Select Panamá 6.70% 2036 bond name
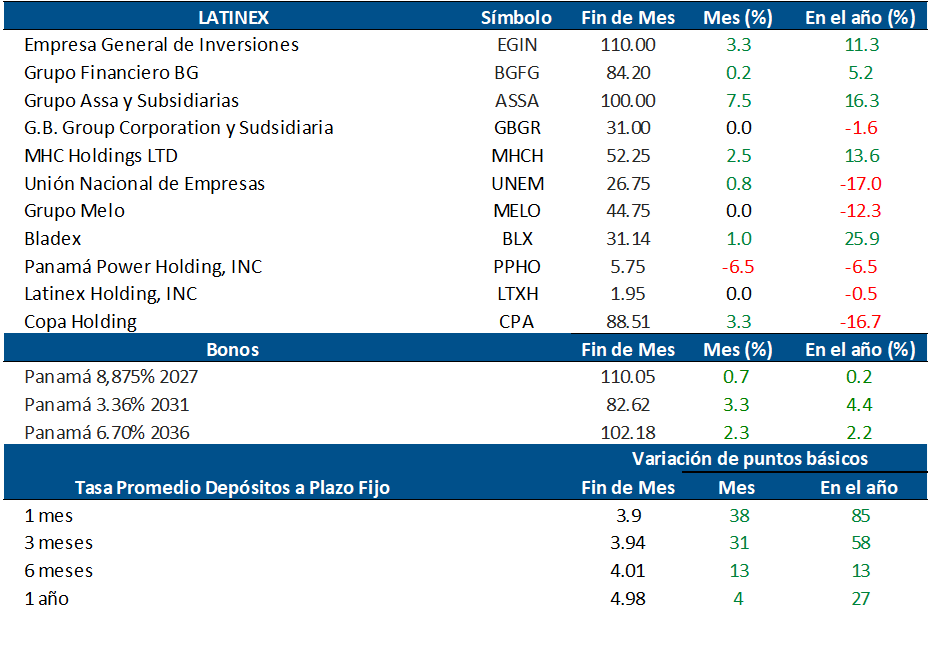This screenshot has height=651, width=928. pyautogui.click(x=107, y=433)
